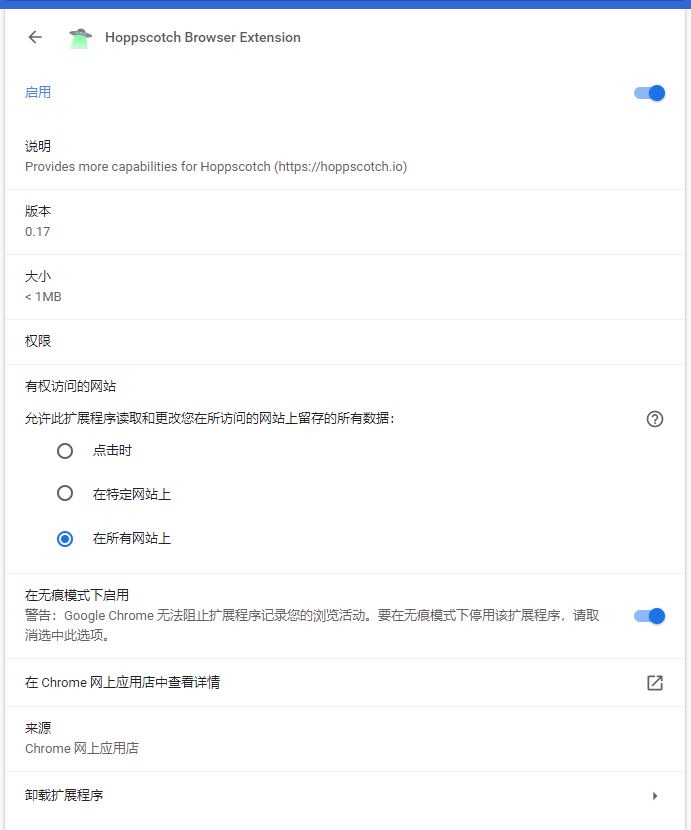Click the 有权访问的网站 heading

pyautogui.click(x=70, y=386)
